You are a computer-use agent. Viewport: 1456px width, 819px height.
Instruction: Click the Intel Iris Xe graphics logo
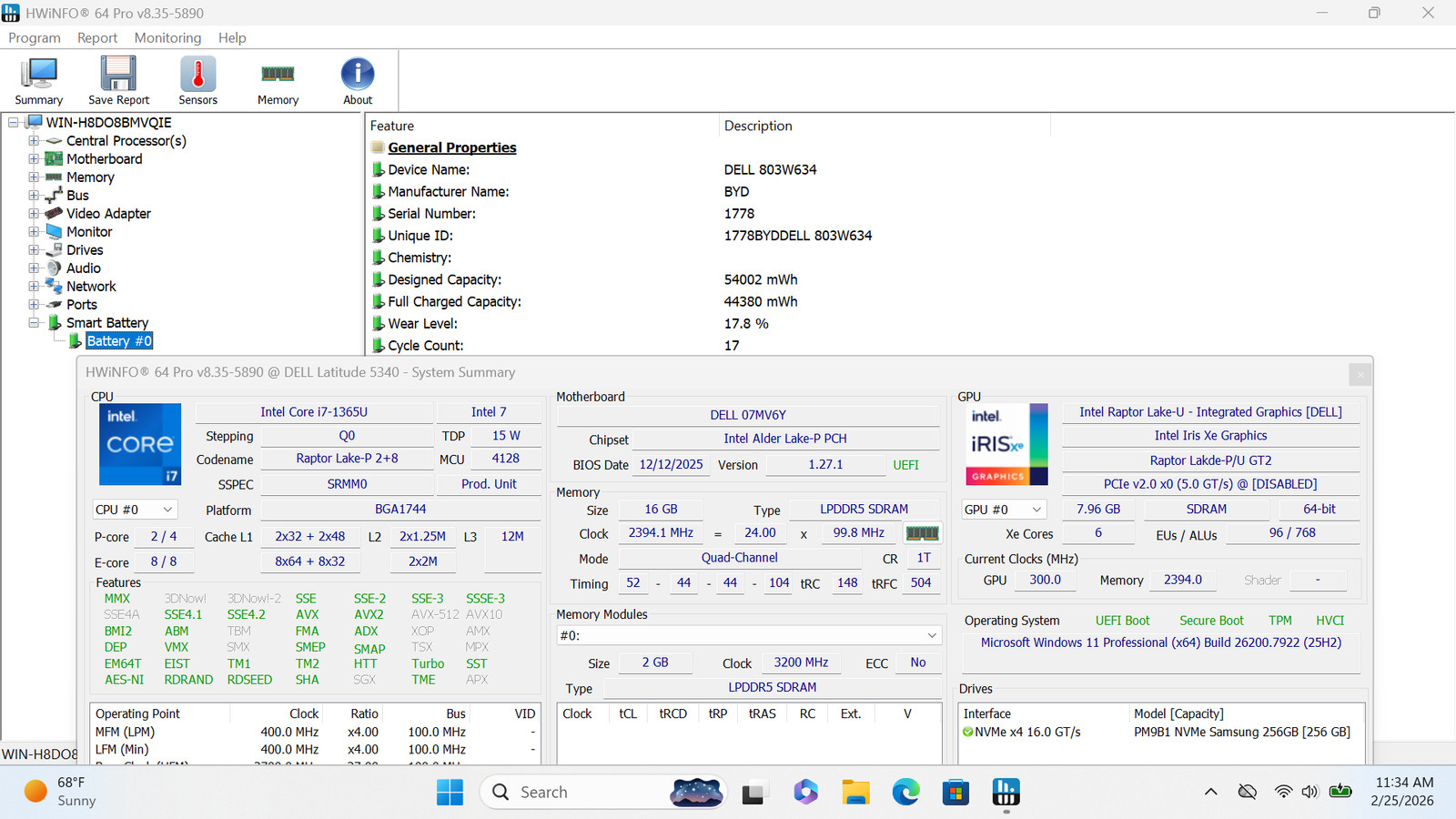point(1006,444)
